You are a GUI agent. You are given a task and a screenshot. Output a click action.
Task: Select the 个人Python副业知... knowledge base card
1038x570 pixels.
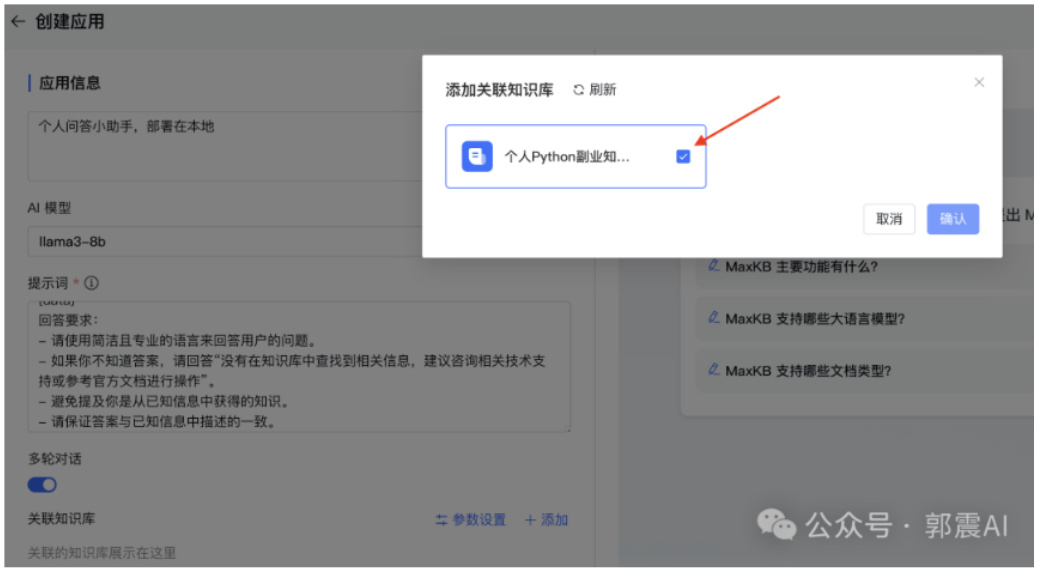coord(575,156)
